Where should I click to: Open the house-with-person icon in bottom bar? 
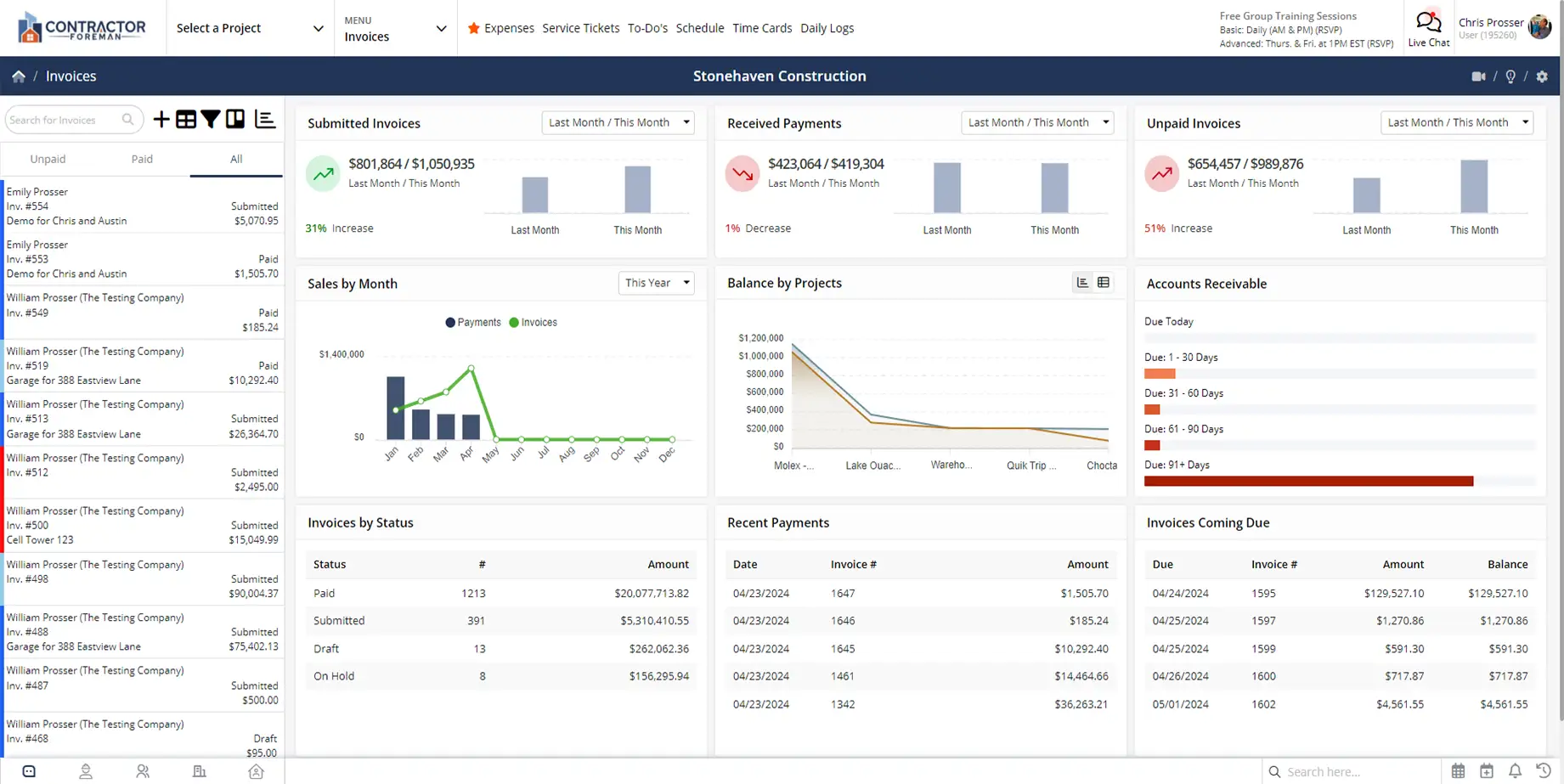[256, 771]
